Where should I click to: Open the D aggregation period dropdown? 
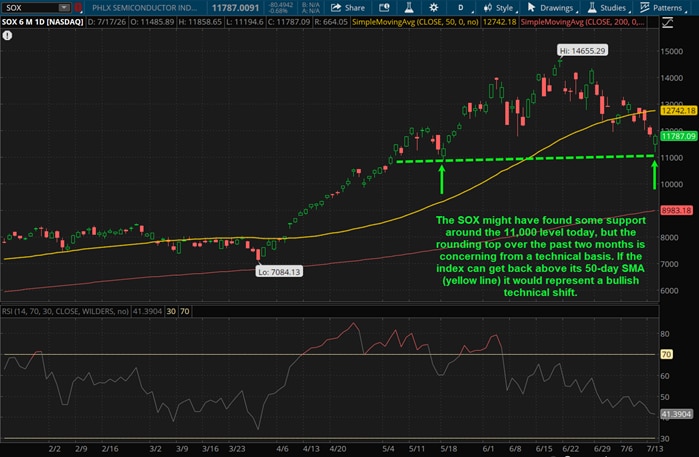coord(464,8)
